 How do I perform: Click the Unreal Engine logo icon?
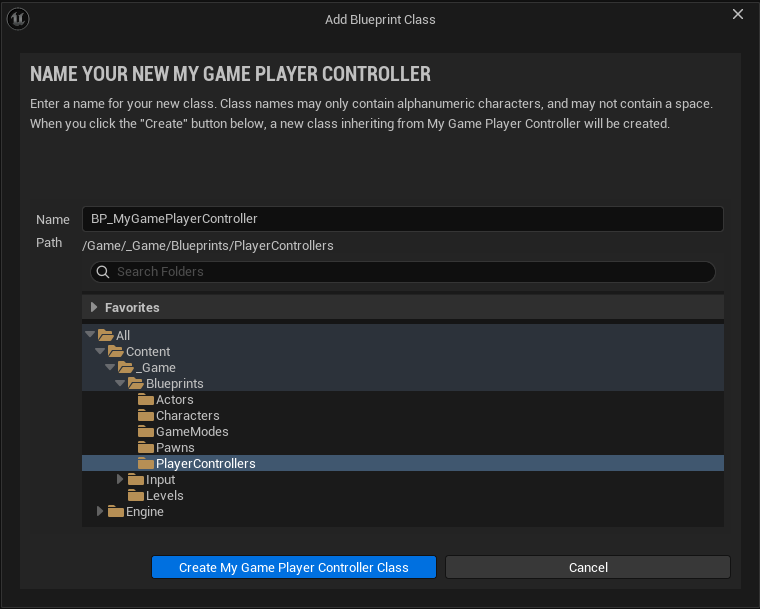point(19,19)
